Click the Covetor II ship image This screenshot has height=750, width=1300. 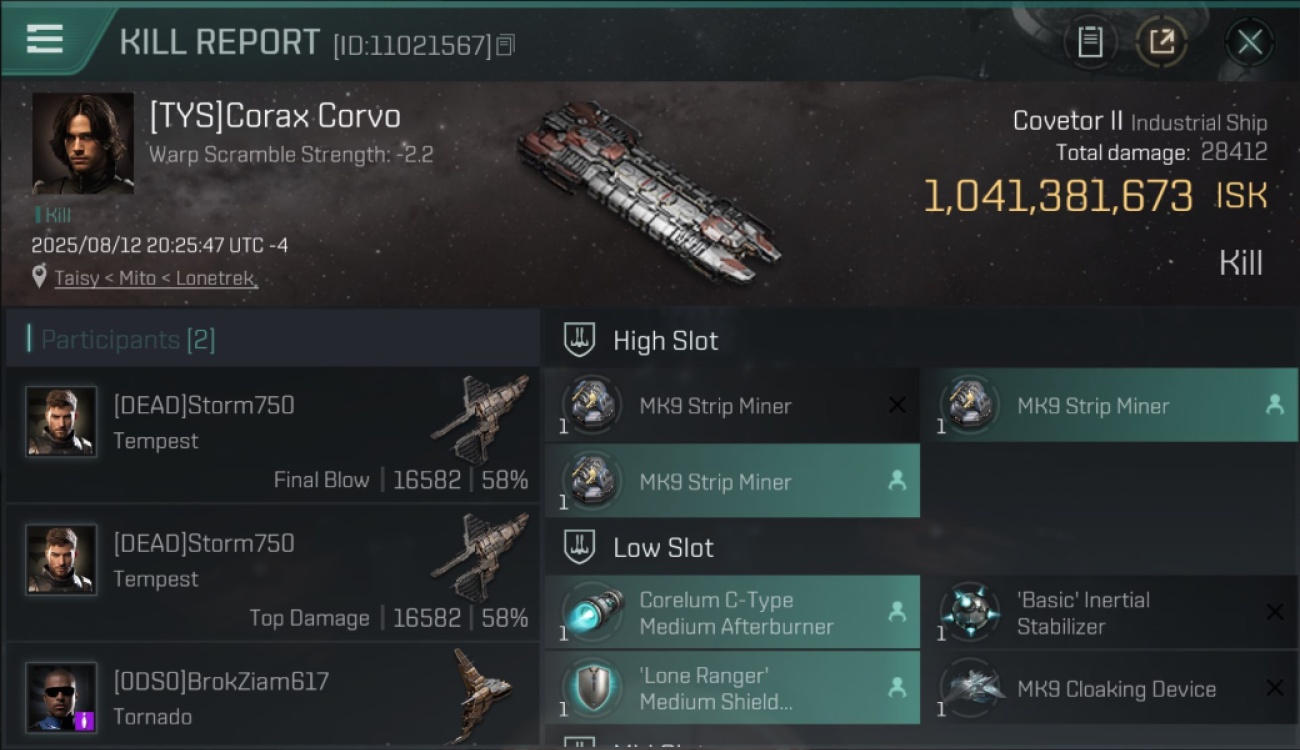(650, 190)
